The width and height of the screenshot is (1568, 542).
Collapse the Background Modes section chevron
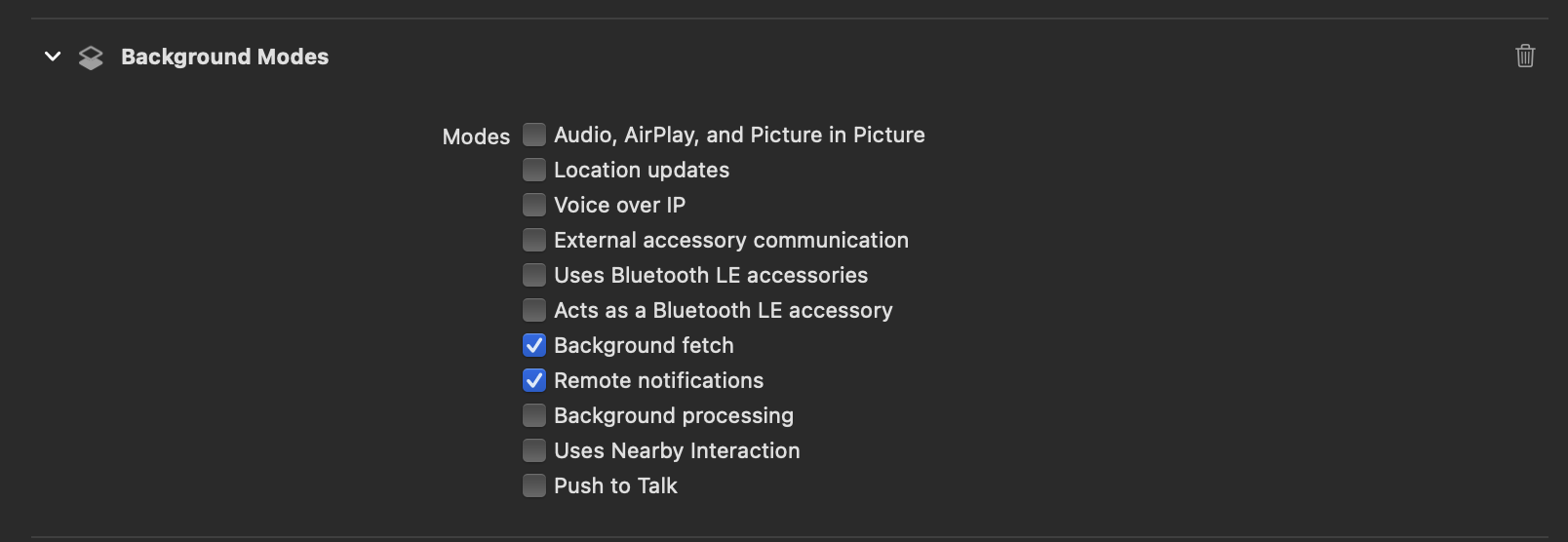(x=53, y=57)
